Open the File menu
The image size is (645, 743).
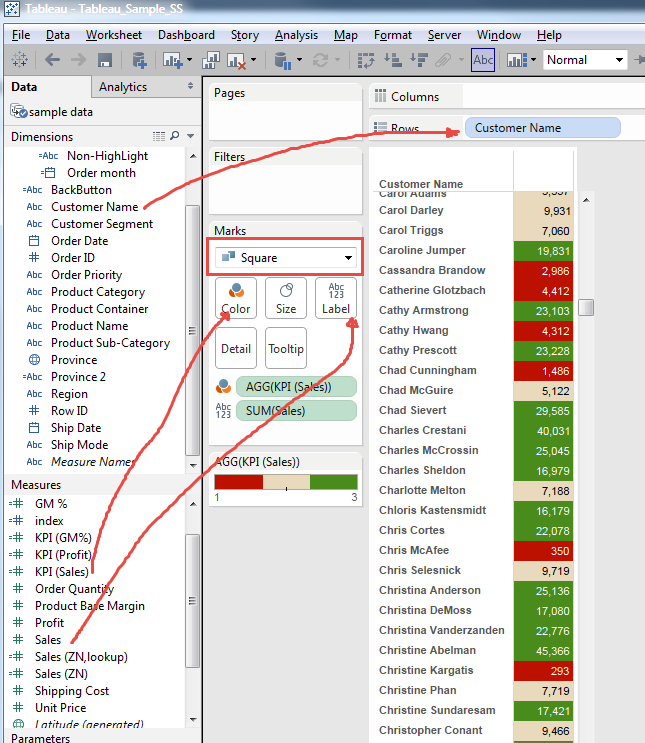coord(21,35)
